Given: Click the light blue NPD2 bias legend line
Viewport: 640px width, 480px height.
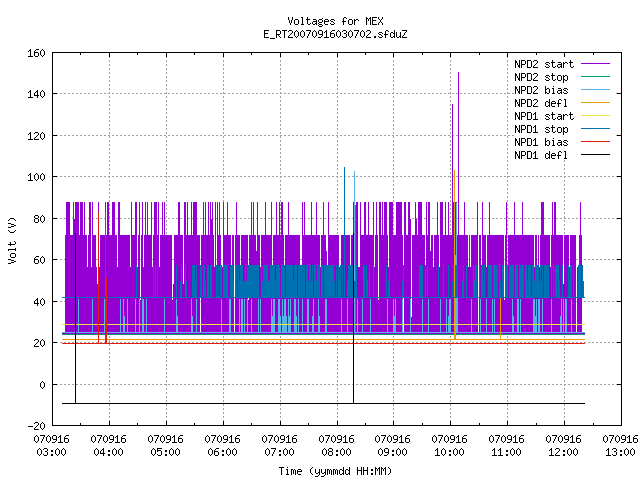Looking at the screenshot, I should click(x=596, y=90).
